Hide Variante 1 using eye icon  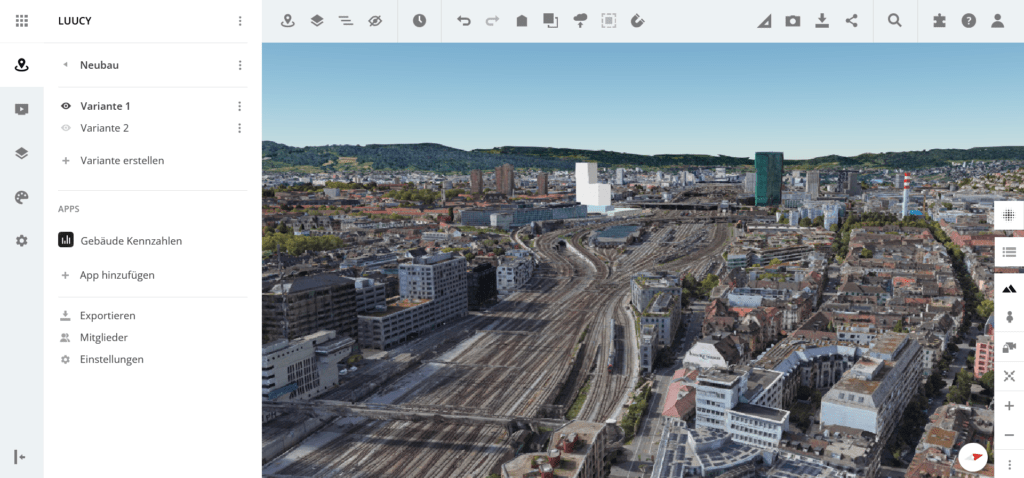click(66, 106)
